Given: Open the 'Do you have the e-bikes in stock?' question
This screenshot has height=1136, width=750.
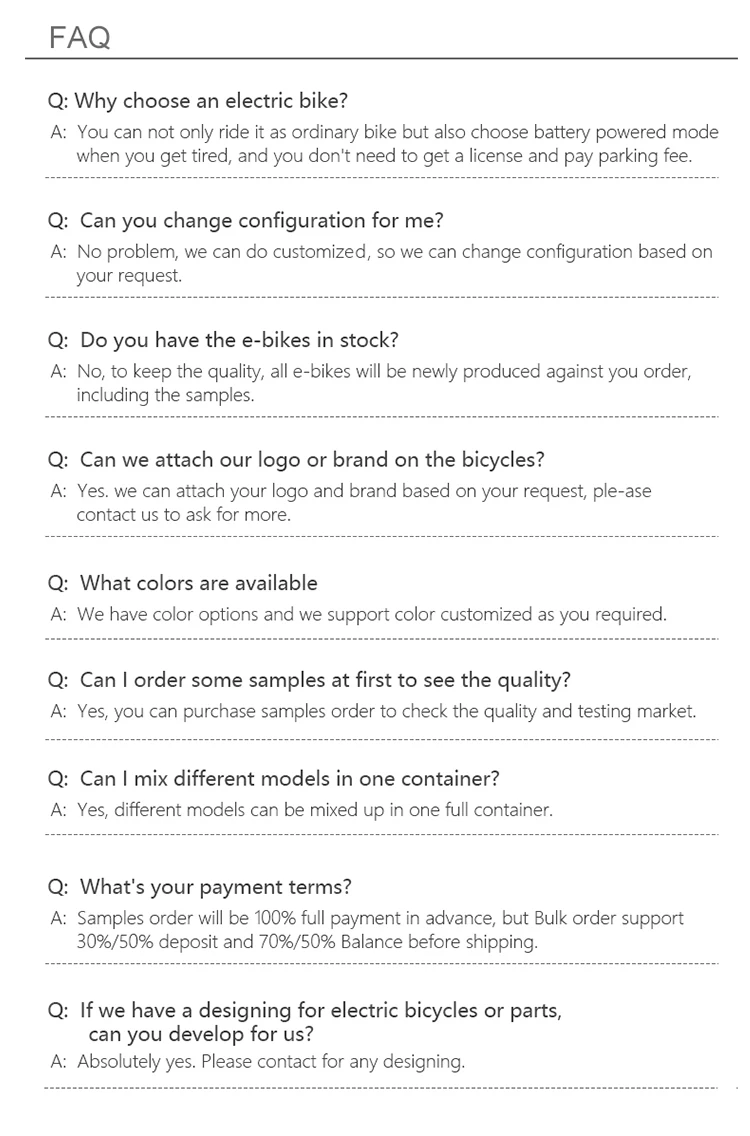Looking at the screenshot, I should pos(224,340).
